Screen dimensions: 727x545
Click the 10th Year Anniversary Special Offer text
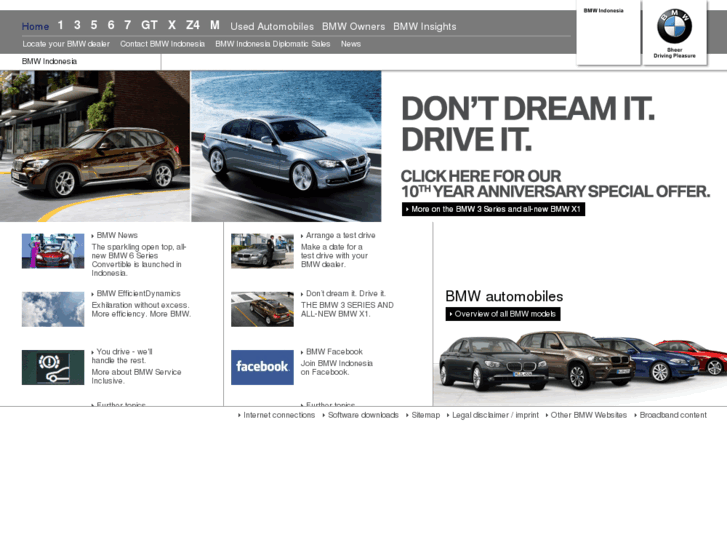555,192
